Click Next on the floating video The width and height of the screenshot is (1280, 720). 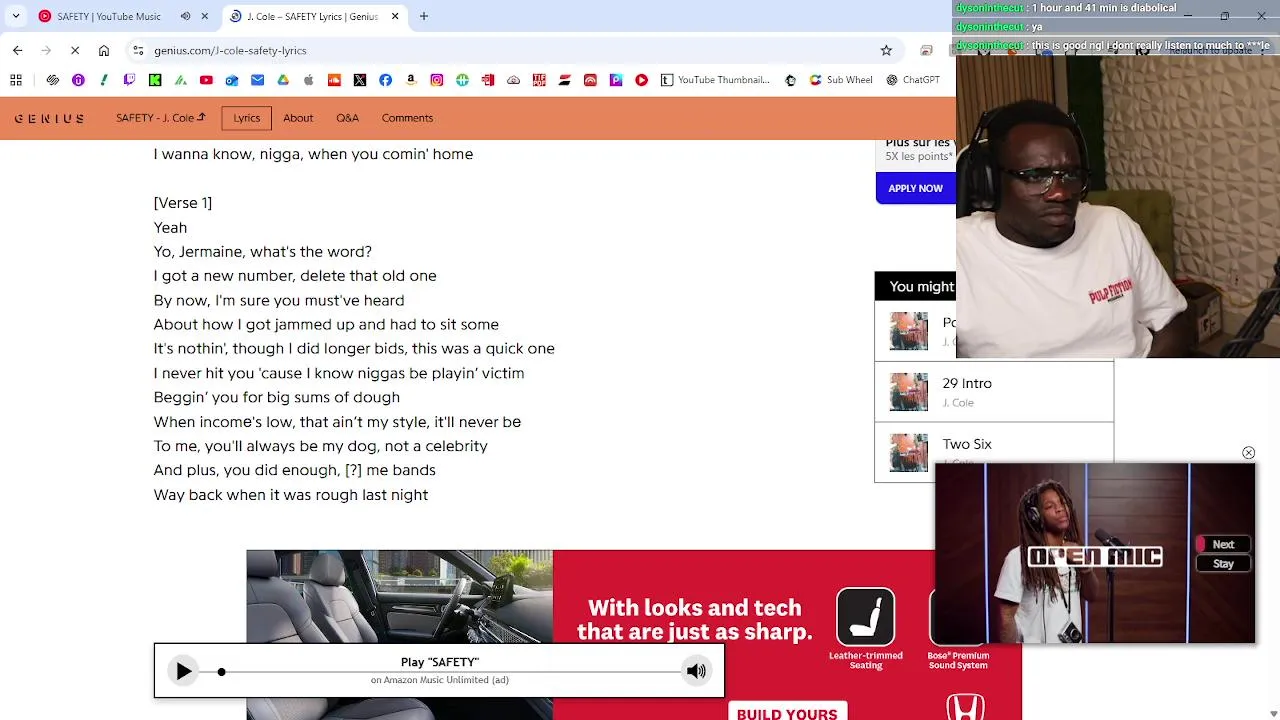click(1223, 545)
